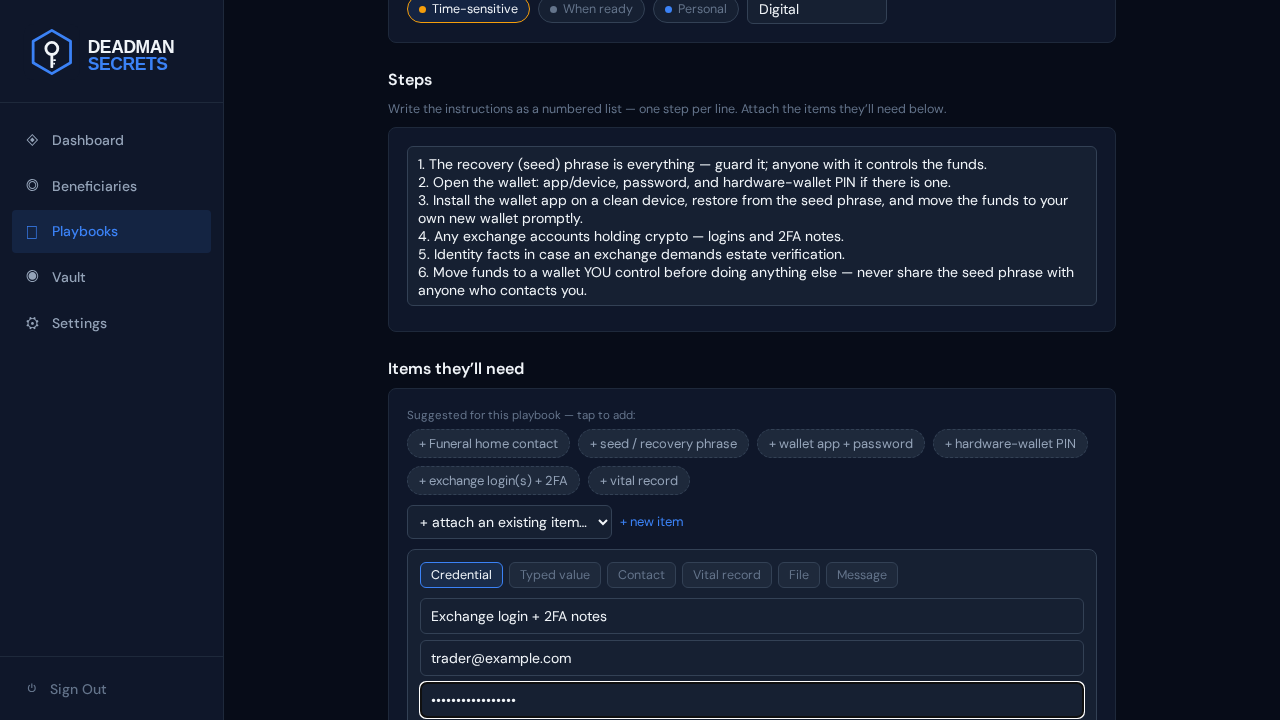Click the Items they'll need heading

pyautogui.click(x=456, y=369)
